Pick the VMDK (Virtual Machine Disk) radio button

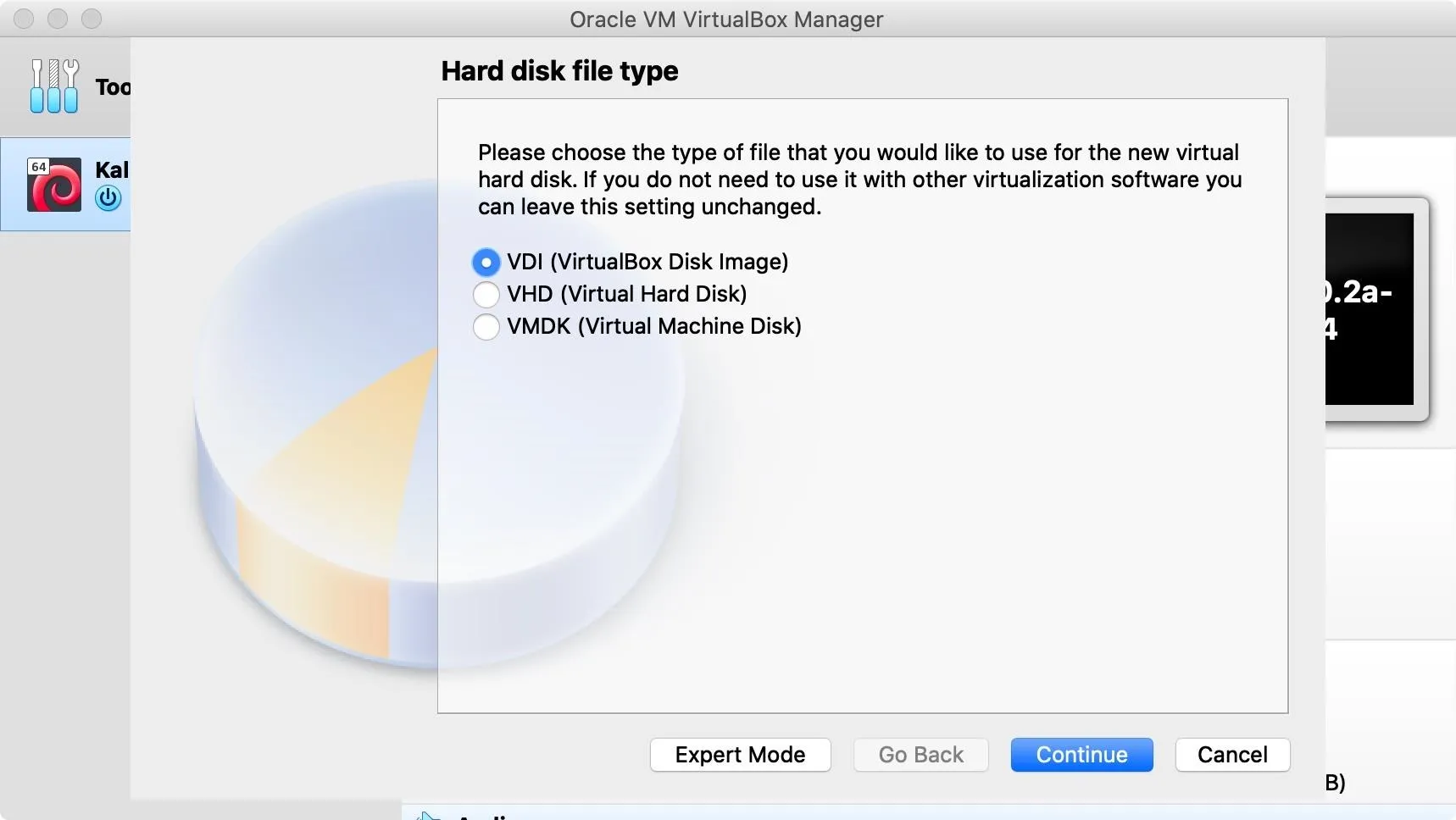click(486, 327)
